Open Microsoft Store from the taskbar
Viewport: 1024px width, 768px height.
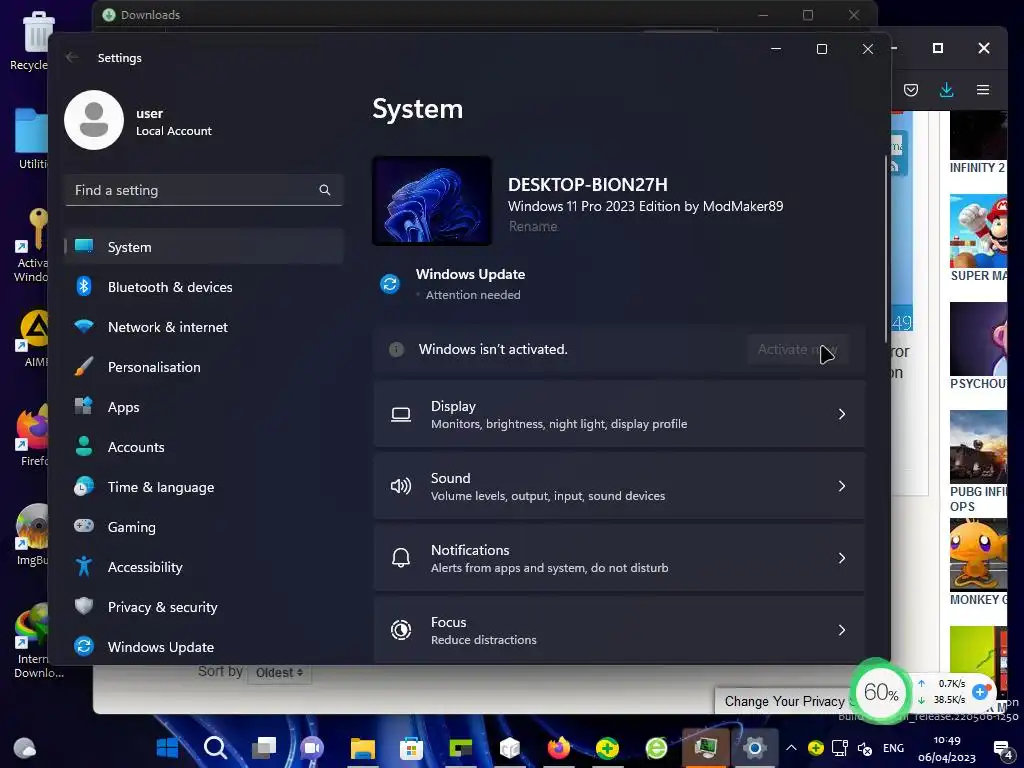click(x=411, y=748)
